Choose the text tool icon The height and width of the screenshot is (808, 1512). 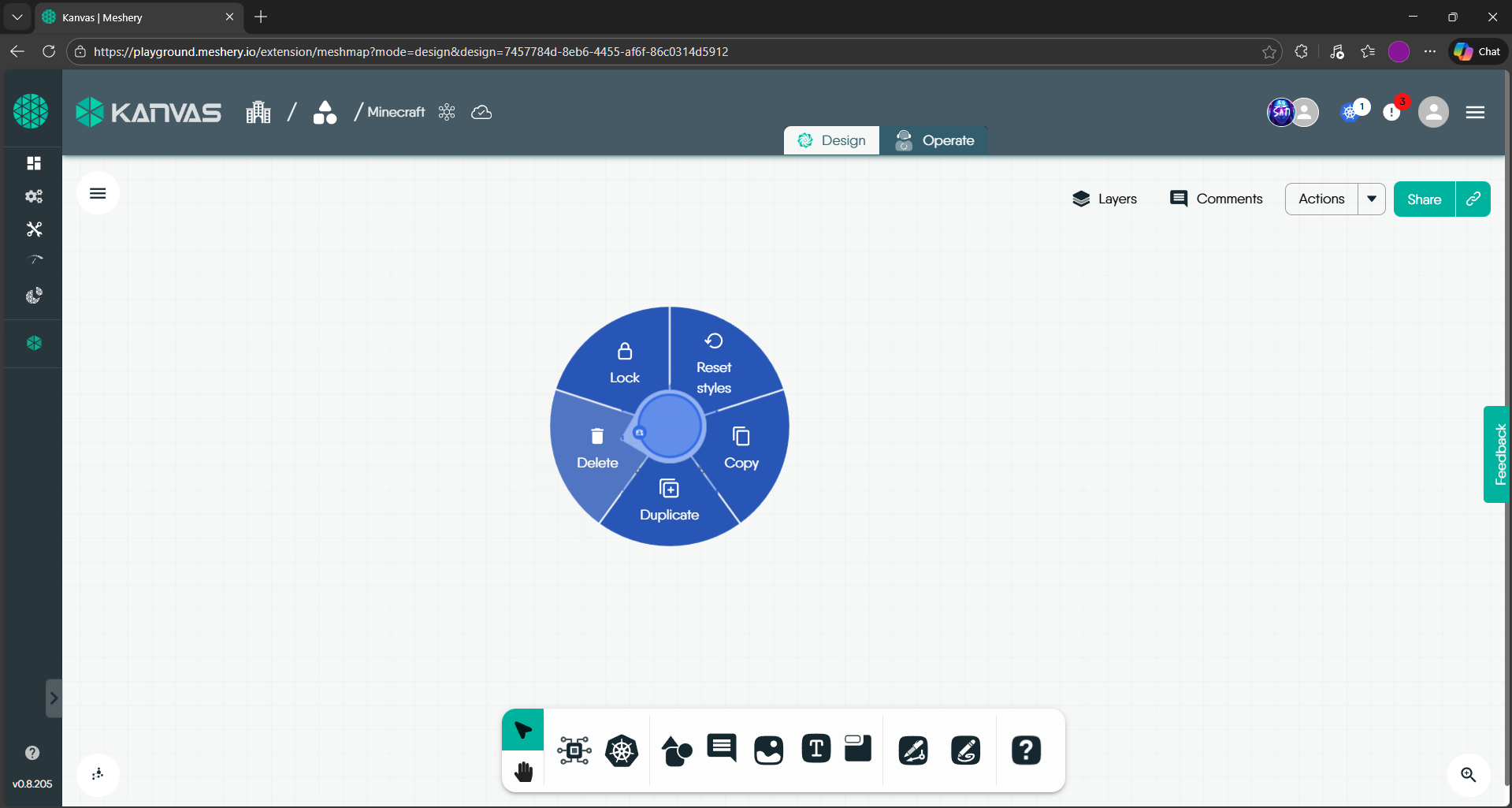815,748
